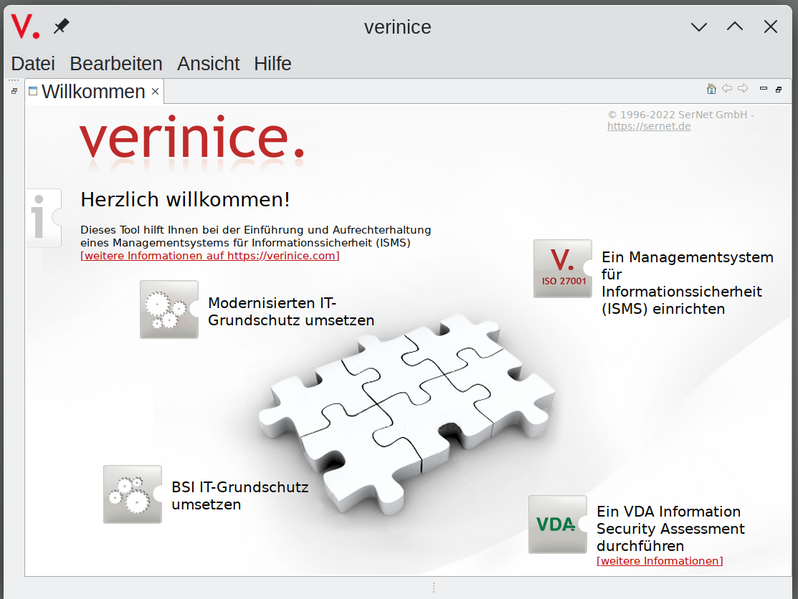Click the gear icon for Modernisierten IT-Grundschutz

pos(169,309)
